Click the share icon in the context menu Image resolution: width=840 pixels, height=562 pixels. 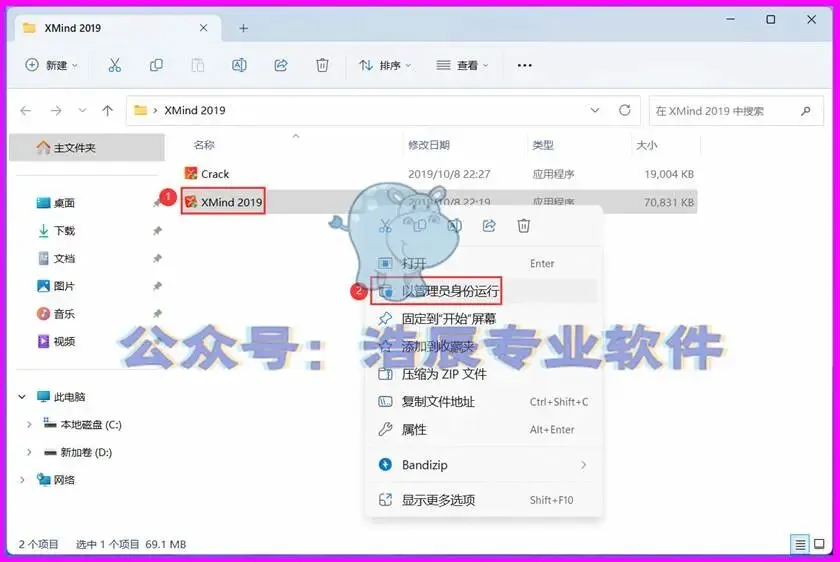click(x=489, y=226)
